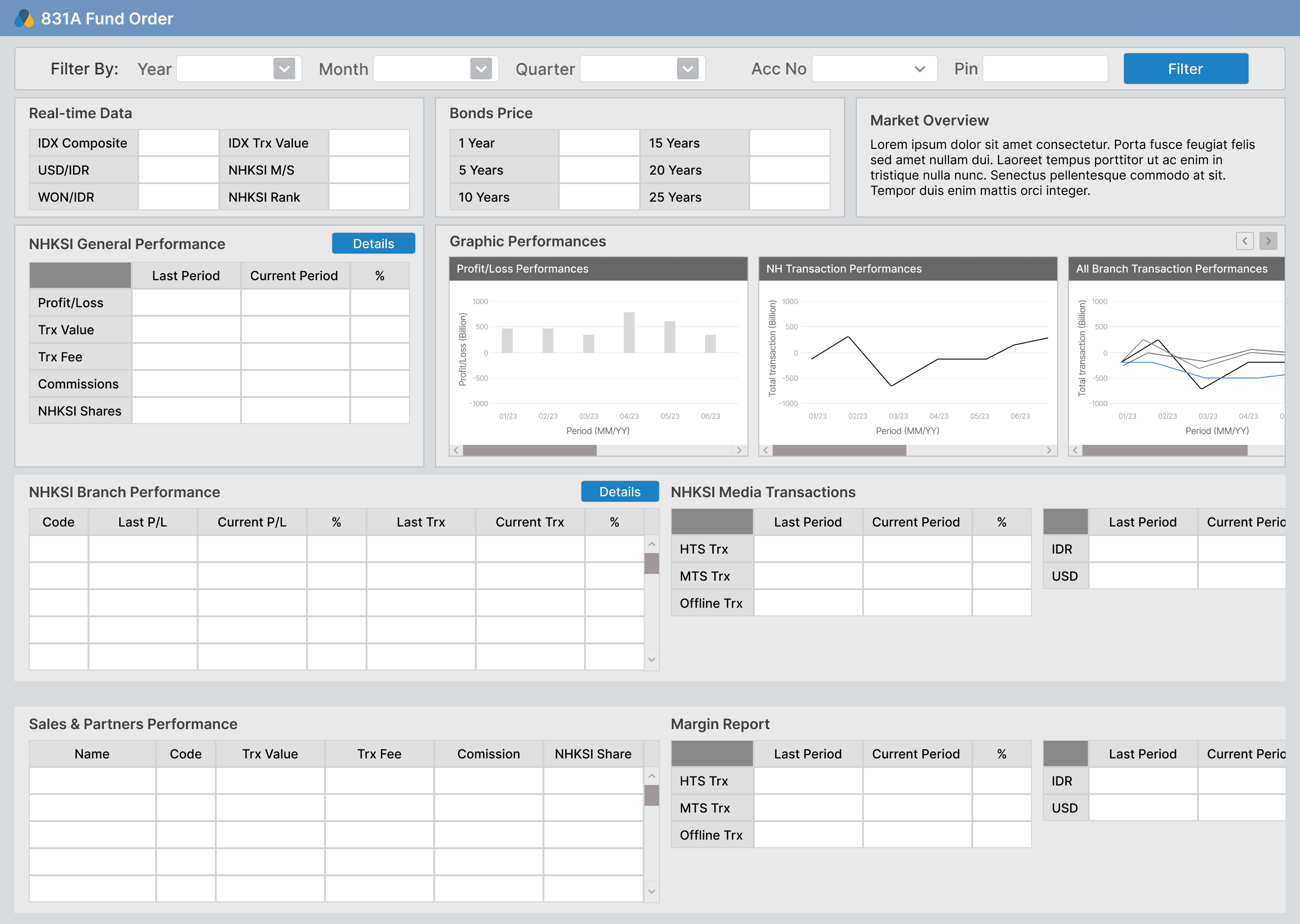
Task: Click the NHKSI M/S value cell
Action: [x=369, y=170]
